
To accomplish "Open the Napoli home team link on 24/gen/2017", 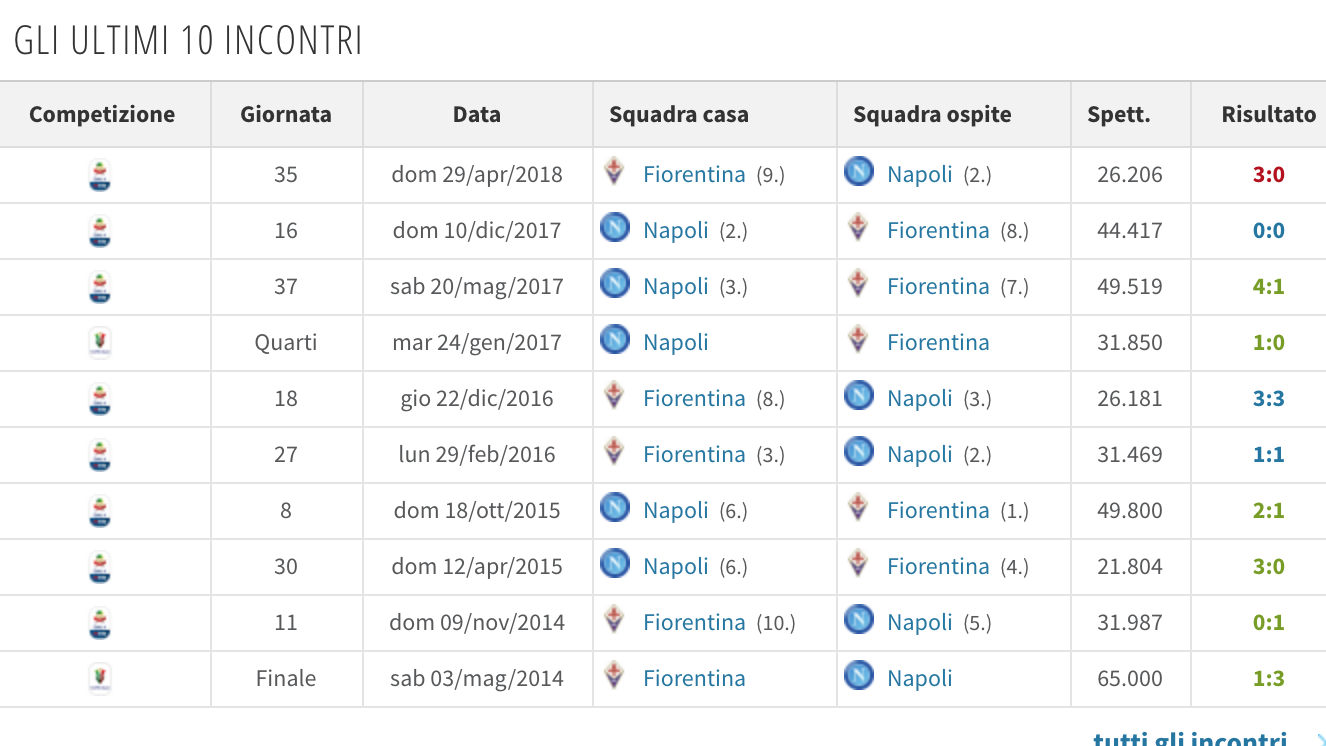I will pyautogui.click(x=676, y=343).
